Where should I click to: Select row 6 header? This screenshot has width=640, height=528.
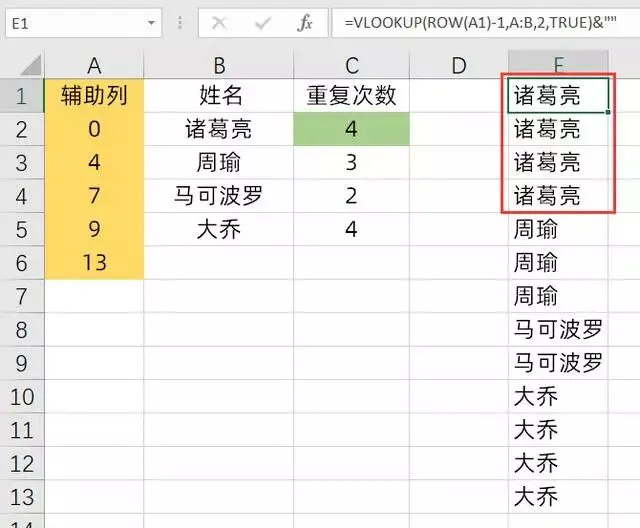tap(22, 263)
